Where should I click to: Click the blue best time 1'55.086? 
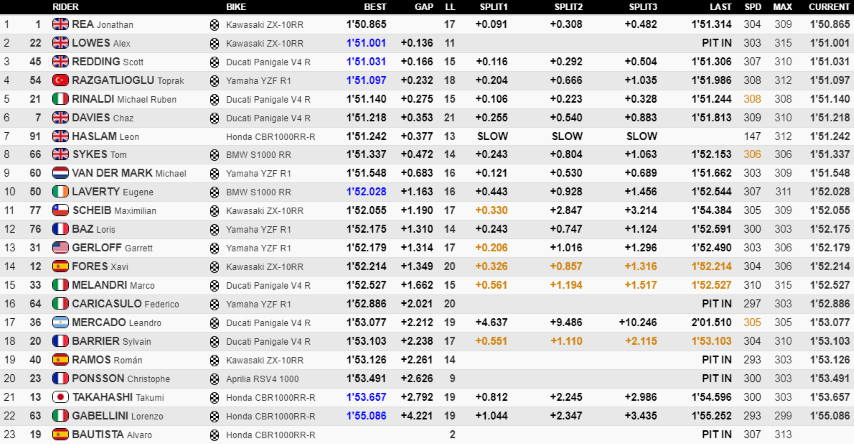pos(366,415)
